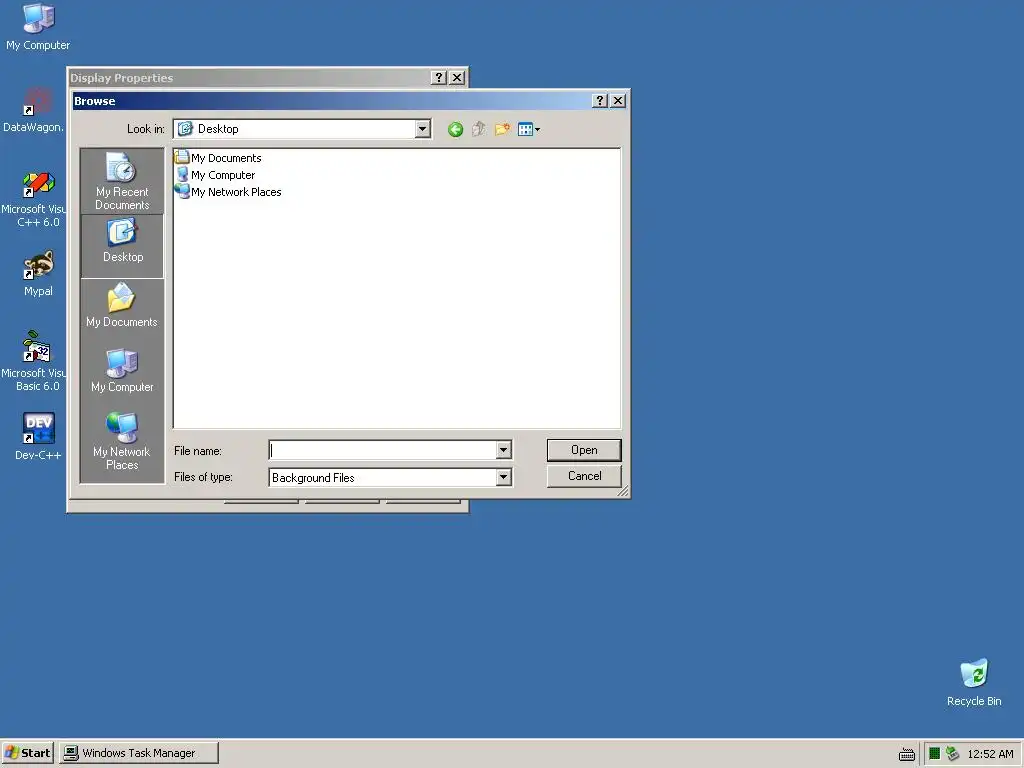Image resolution: width=1024 pixels, height=768 pixels.
Task: Switch to Windows Task Manager taskbar button
Action: [x=138, y=753]
